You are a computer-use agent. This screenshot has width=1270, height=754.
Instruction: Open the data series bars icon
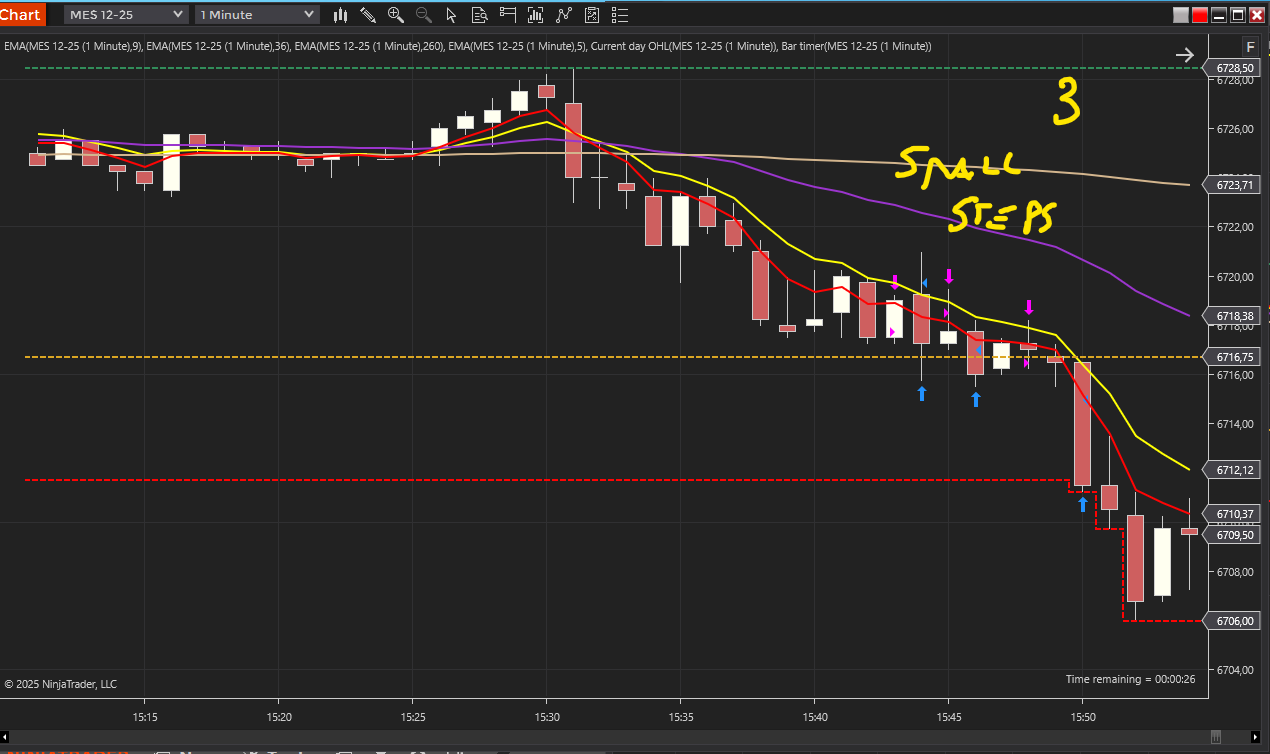coord(537,15)
